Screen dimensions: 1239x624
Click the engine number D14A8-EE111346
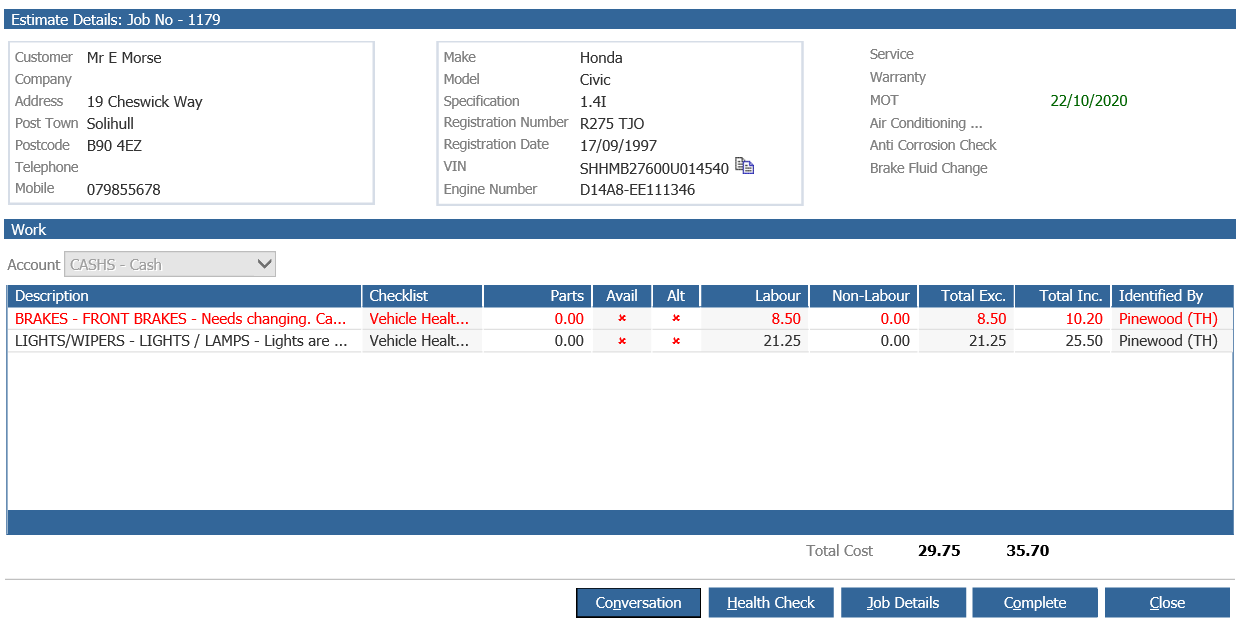click(x=637, y=190)
